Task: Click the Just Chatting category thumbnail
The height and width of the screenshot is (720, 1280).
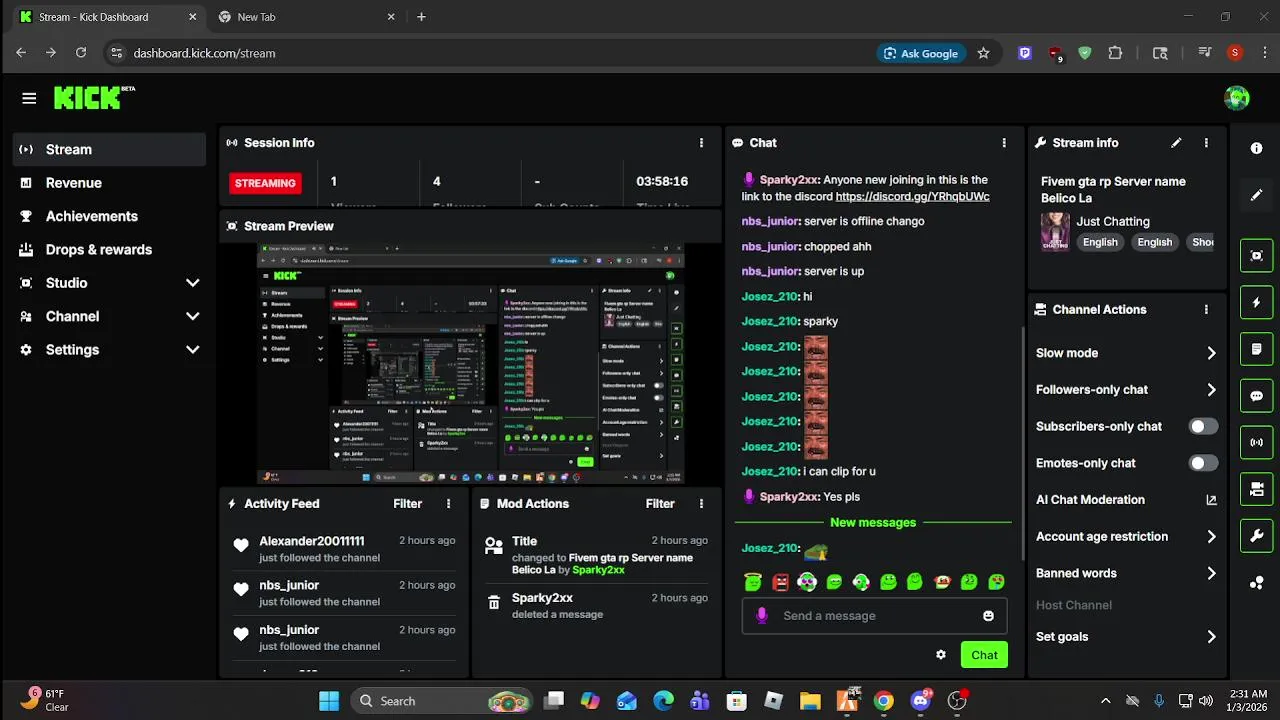Action: tap(1055, 231)
